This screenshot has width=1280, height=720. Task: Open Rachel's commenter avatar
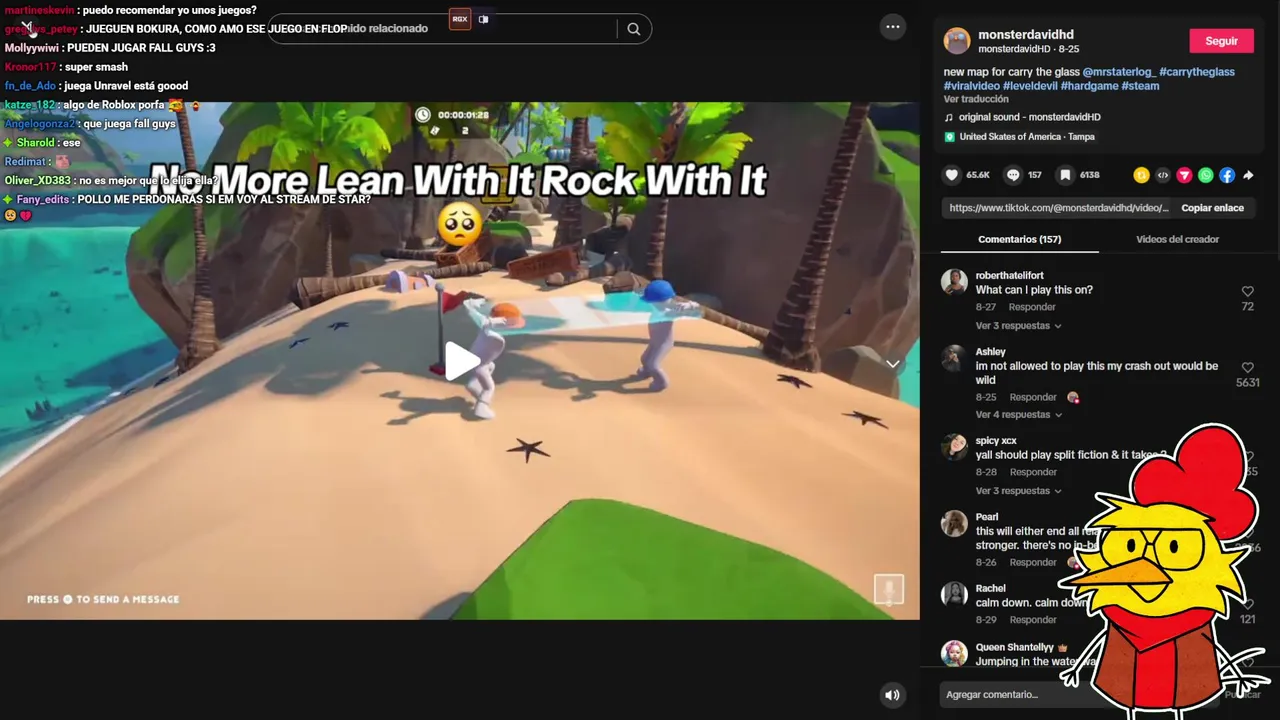pos(954,594)
